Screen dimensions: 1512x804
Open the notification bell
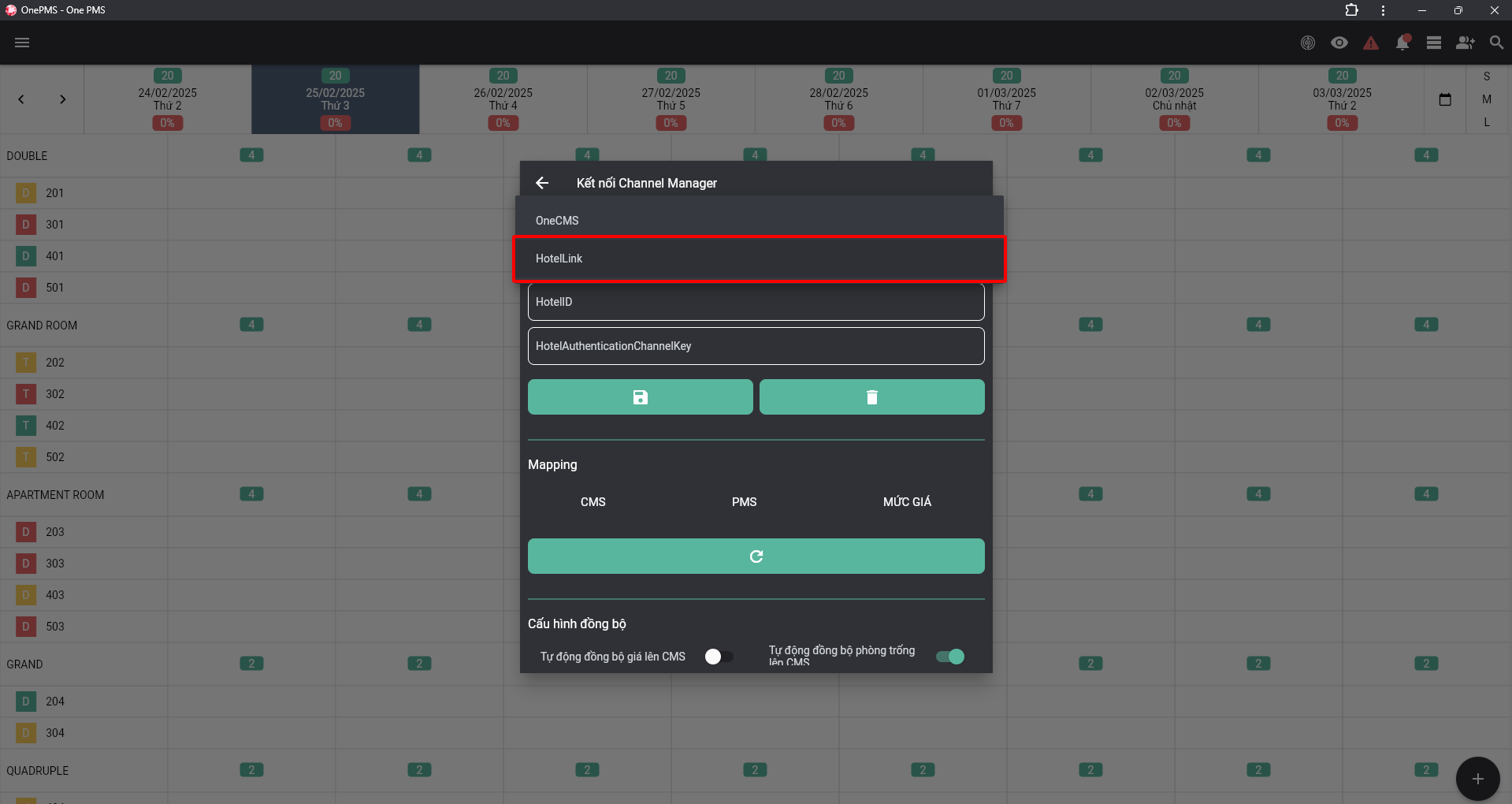point(1402,43)
